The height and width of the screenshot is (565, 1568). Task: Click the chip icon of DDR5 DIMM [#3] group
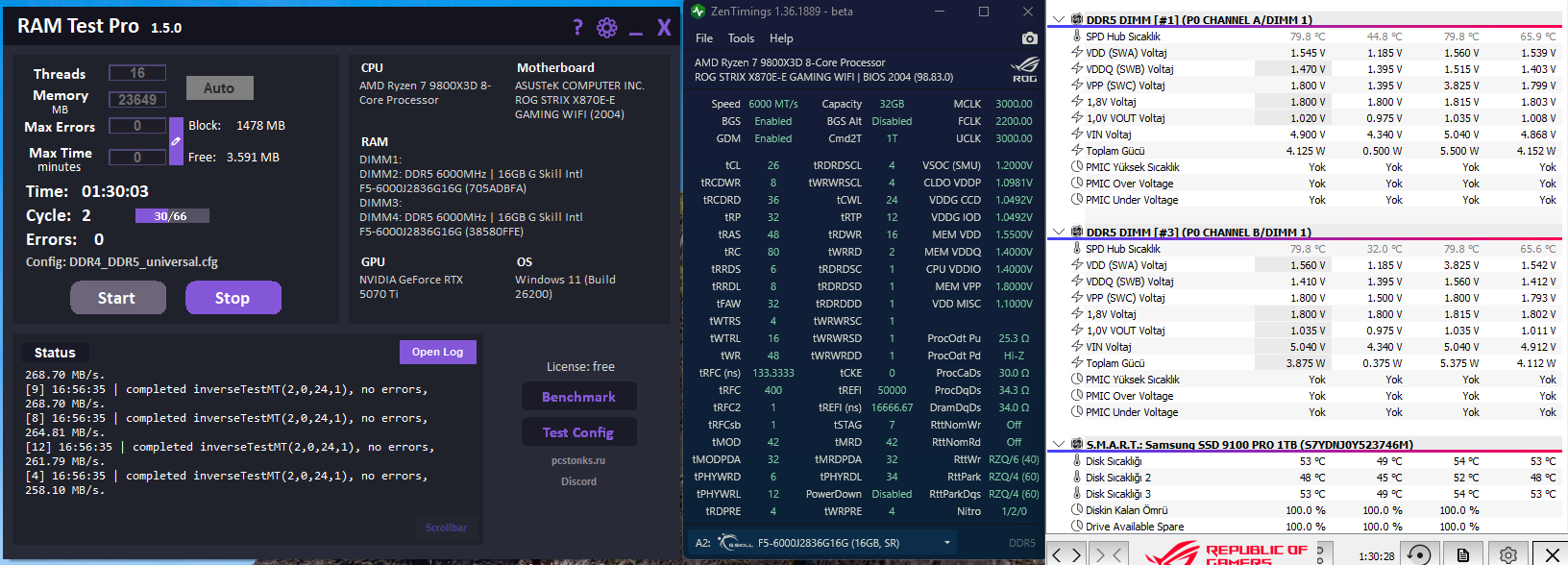[x=1077, y=232]
